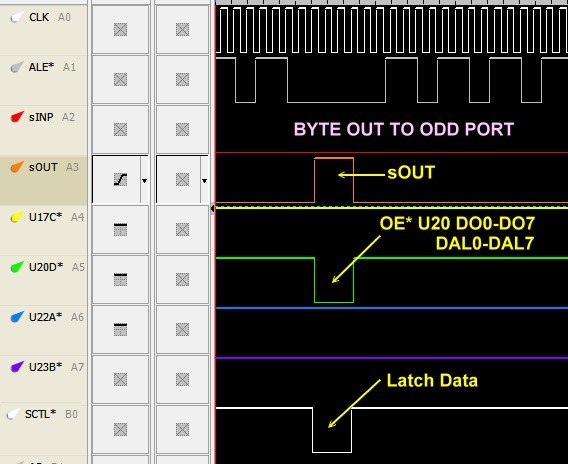Select the sOUT A3 channel label

pos(43,167)
